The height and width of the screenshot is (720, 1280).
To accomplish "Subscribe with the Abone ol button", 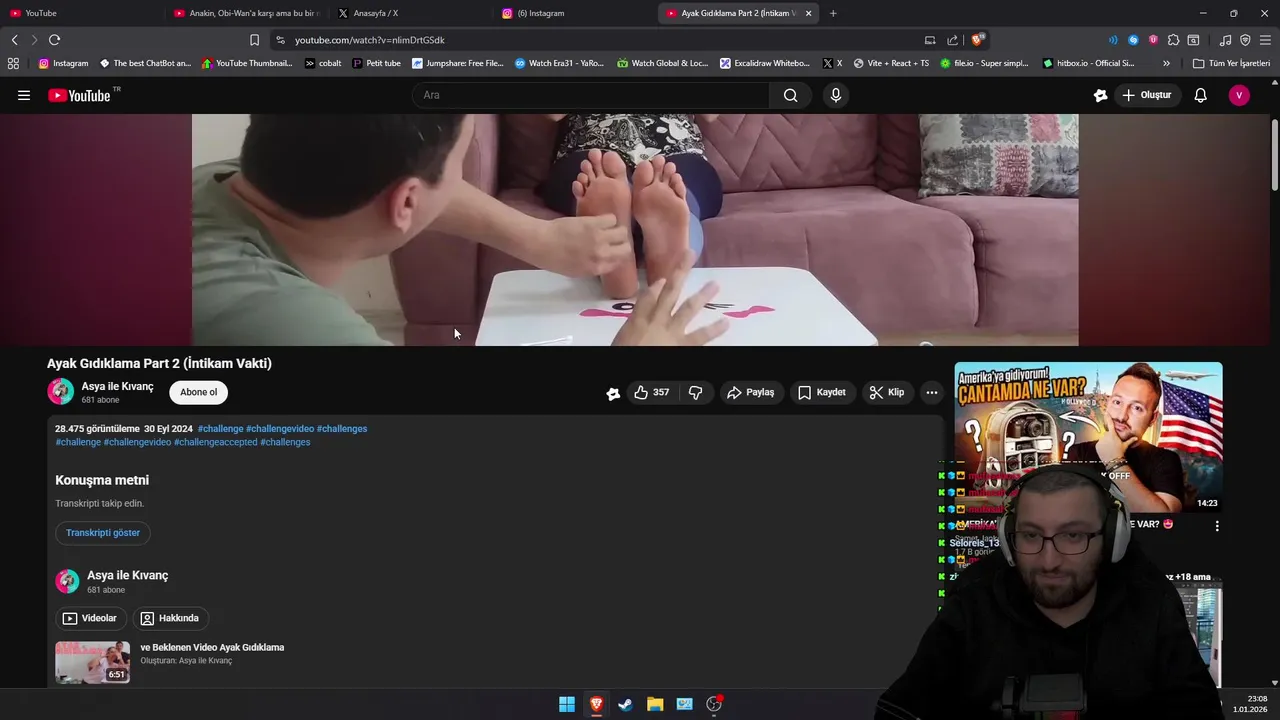I will point(198,392).
